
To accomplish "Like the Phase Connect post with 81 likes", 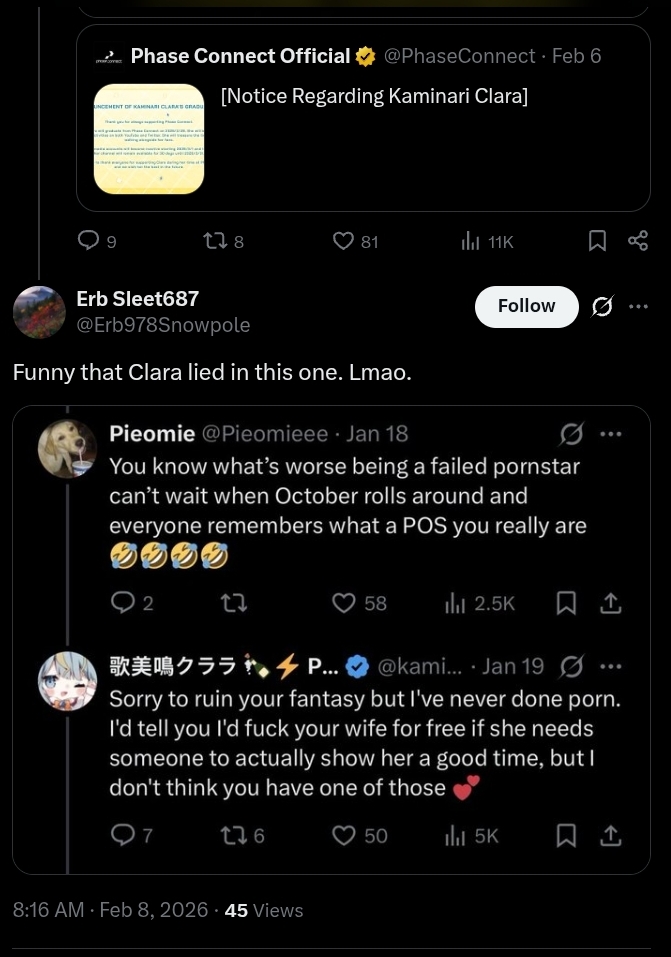I will (x=344, y=241).
